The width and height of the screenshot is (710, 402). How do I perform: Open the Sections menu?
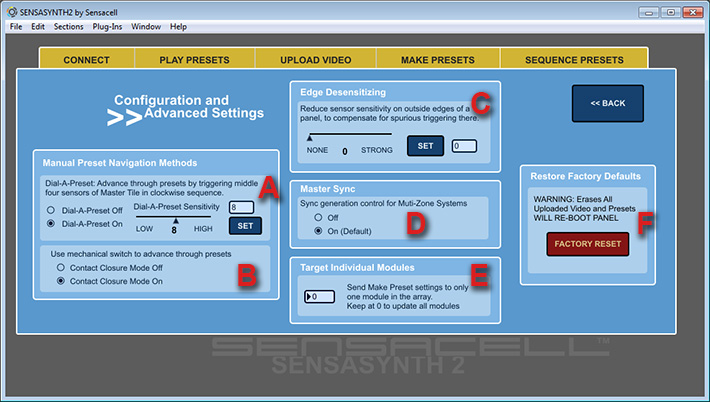coord(68,27)
